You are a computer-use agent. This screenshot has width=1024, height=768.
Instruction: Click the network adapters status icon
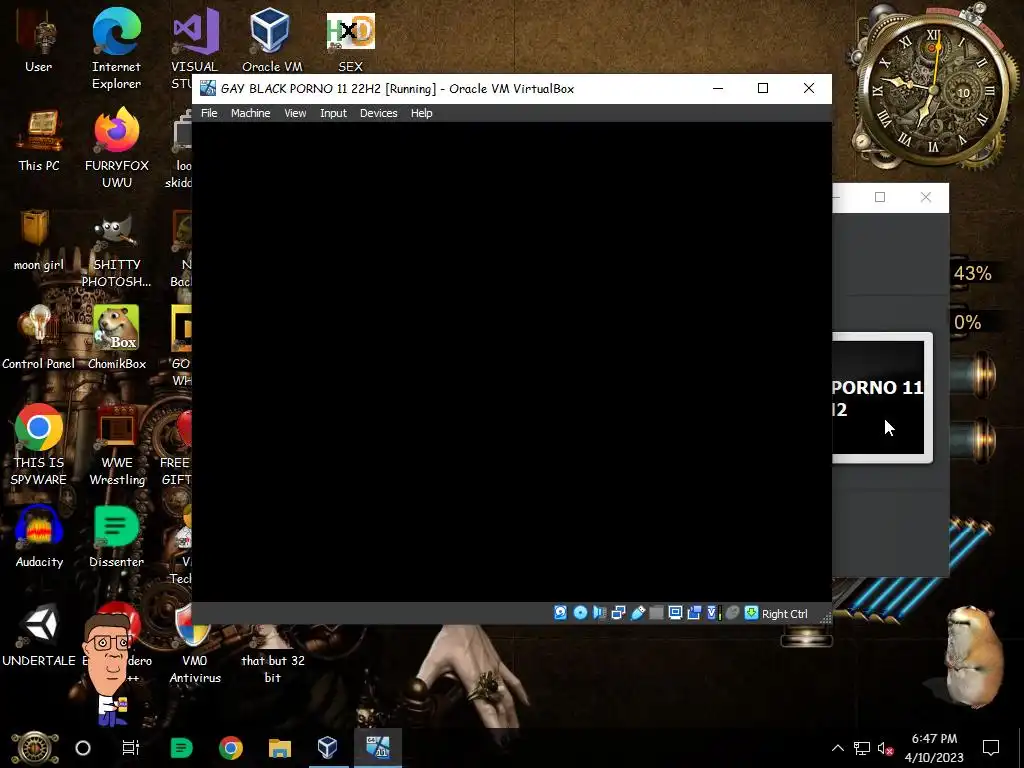tap(618, 613)
